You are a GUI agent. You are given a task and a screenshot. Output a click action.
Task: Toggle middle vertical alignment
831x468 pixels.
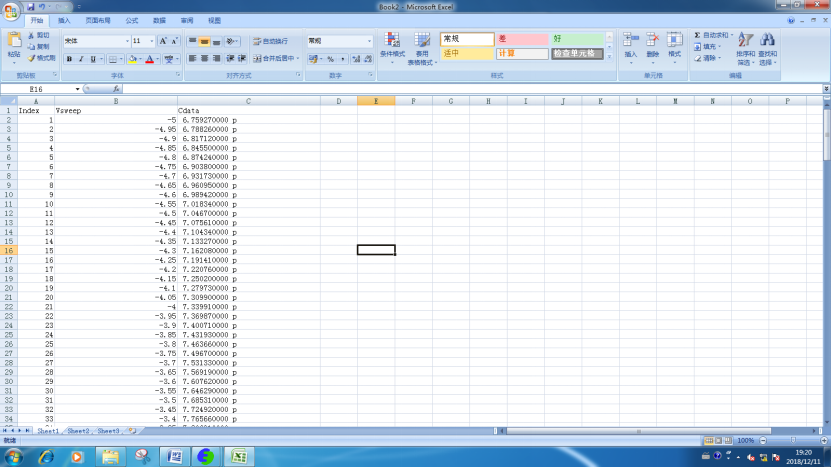pos(205,41)
